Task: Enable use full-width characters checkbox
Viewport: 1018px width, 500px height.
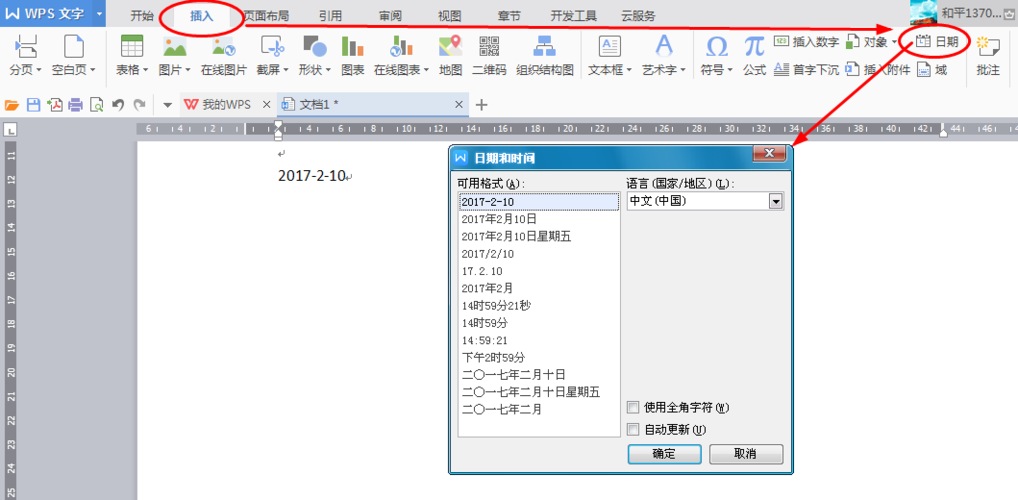Action: [x=633, y=408]
